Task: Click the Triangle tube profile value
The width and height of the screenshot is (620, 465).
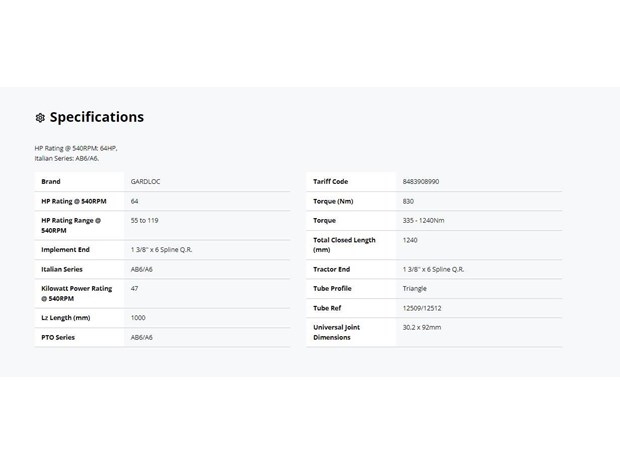Action: (x=414, y=289)
